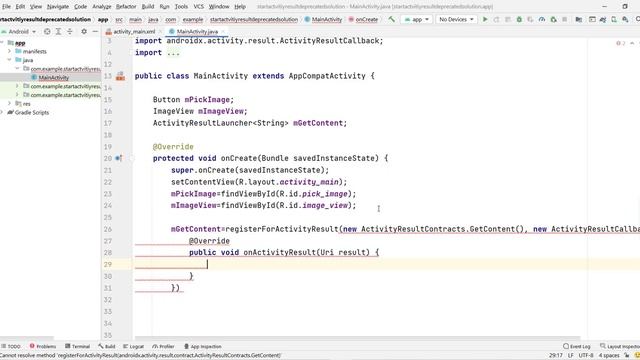Image resolution: width=640 pixels, height=360 pixels.
Task: Open the App Inspection tool window
Action: (203, 346)
